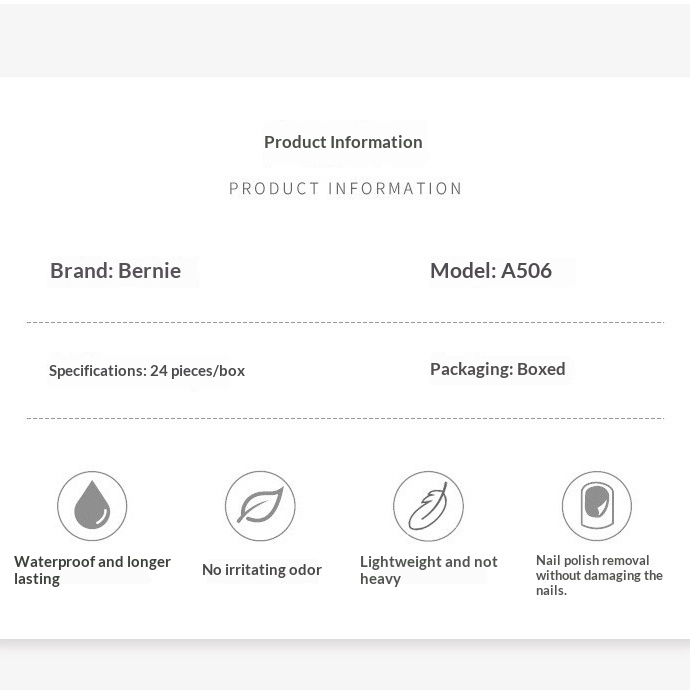Click the bold 'Product Information' heading
690x690 pixels.
pyautogui.click(x=343, y=142)
